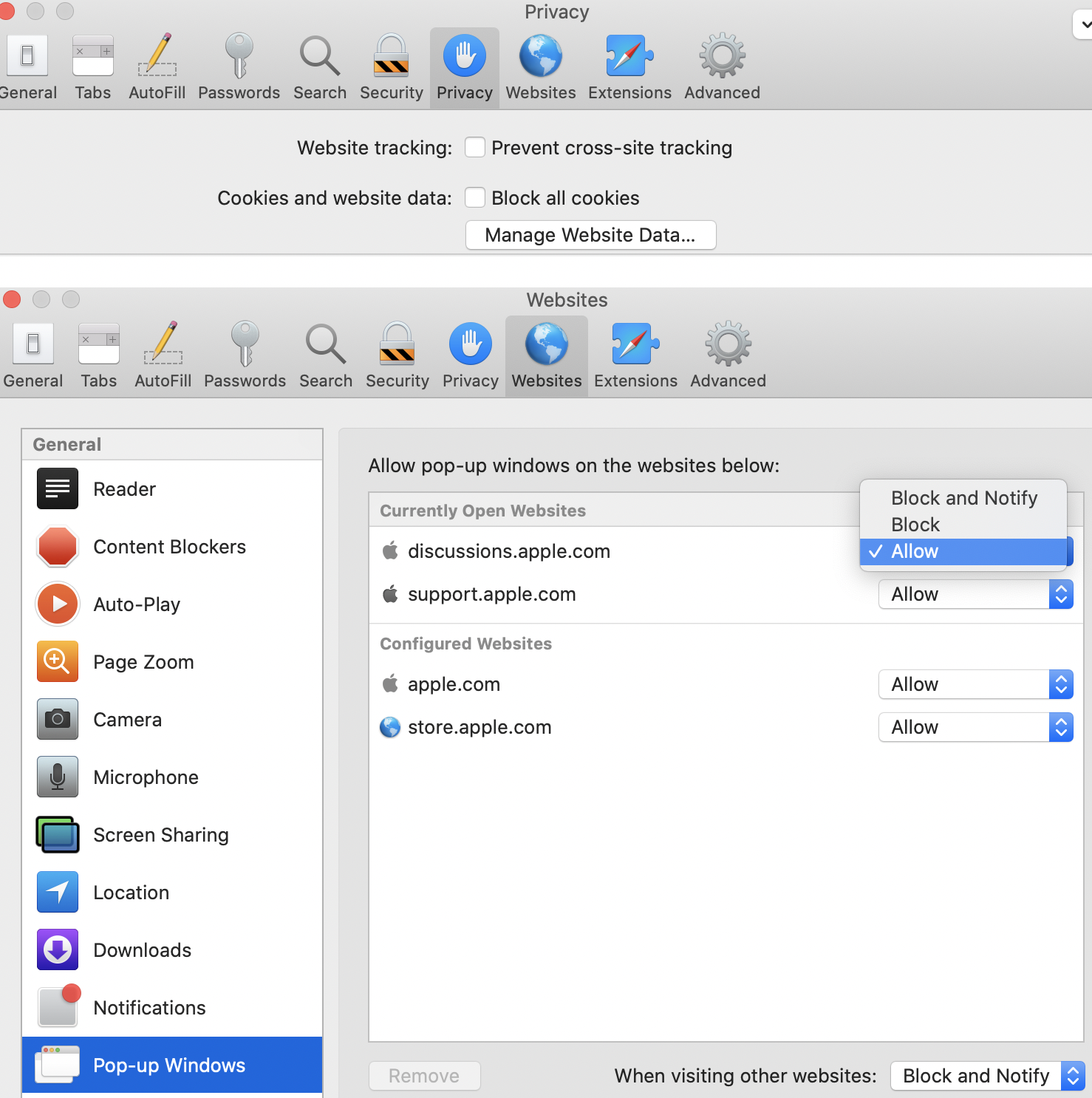Choose Block and Notify from the open pop-up menu
This screenshot has width=1092, height=1098.
pos(963,498)
